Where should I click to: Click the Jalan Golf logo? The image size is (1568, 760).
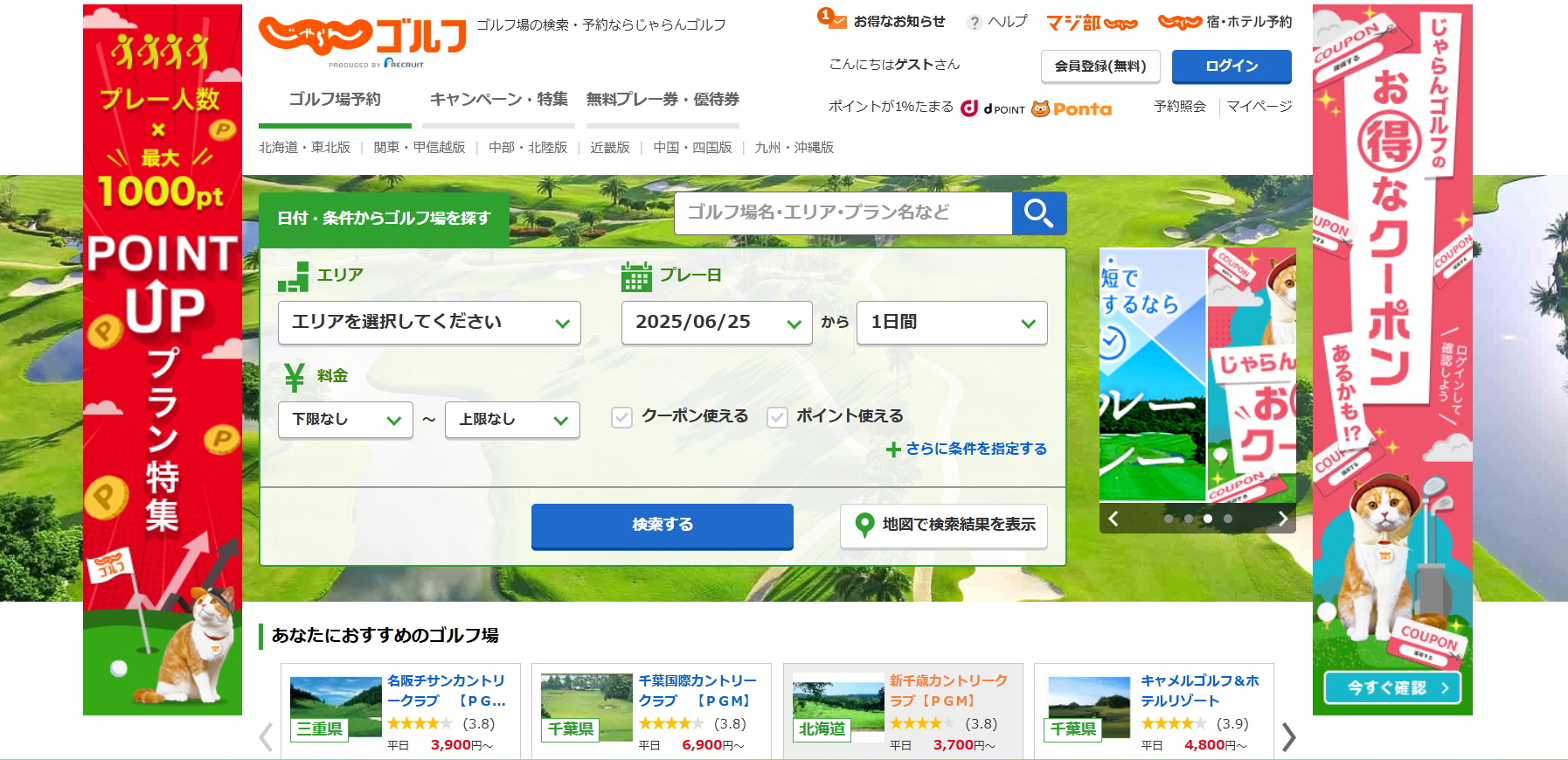click(363, 36)
